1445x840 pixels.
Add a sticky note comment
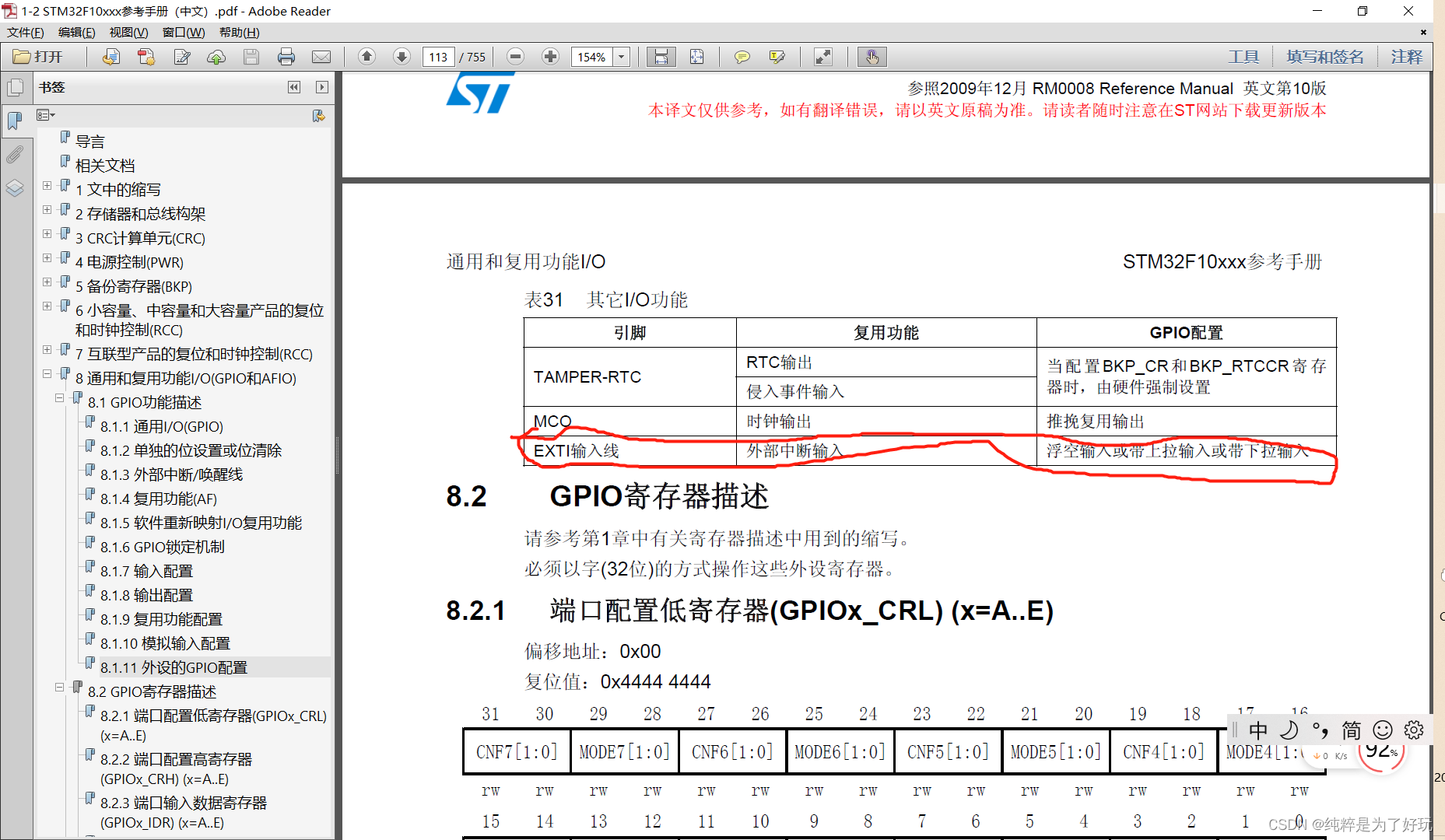tap(742, 57)
